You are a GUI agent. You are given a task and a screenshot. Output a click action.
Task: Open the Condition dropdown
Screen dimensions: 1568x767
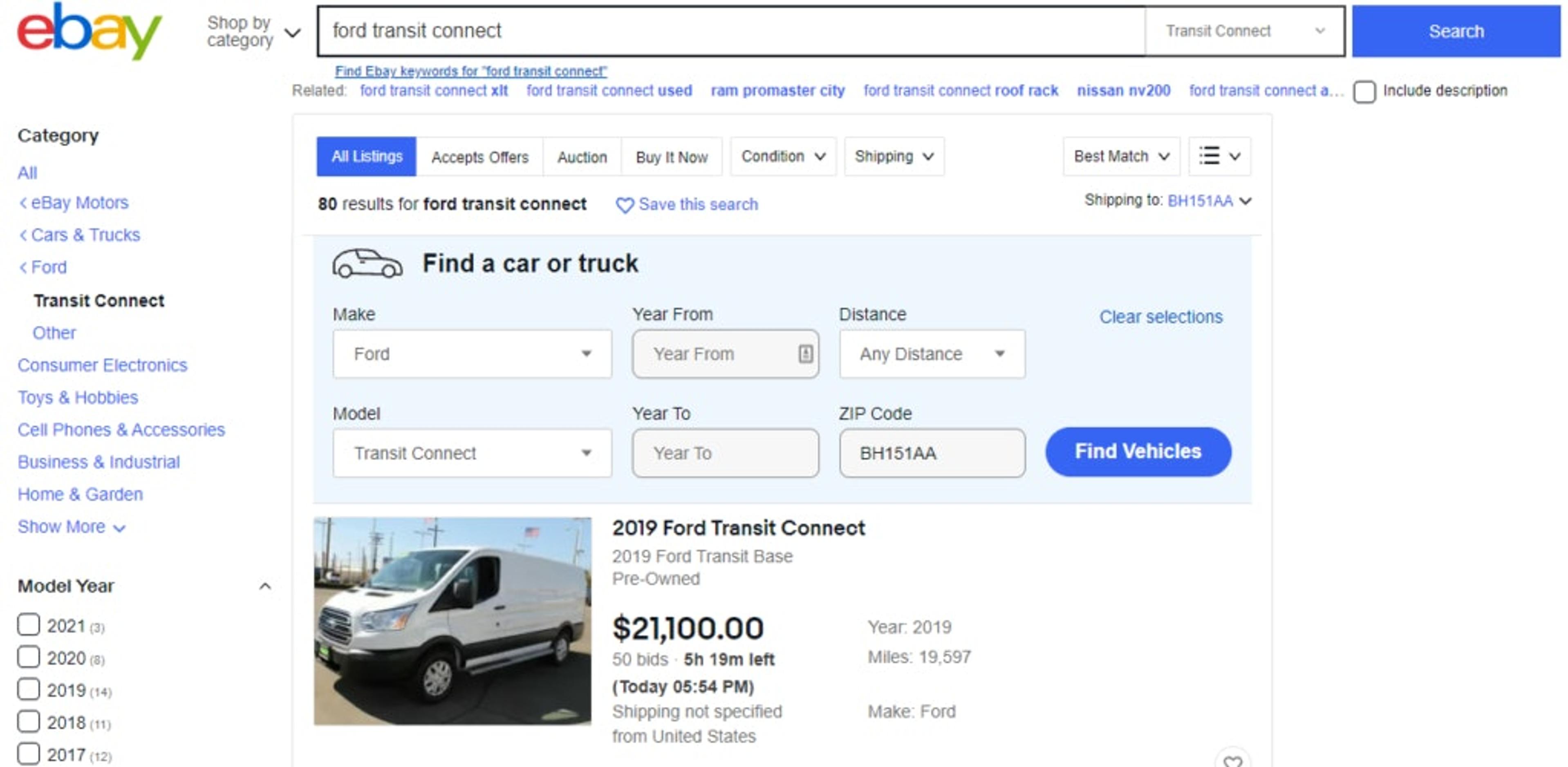click(783, 157)
